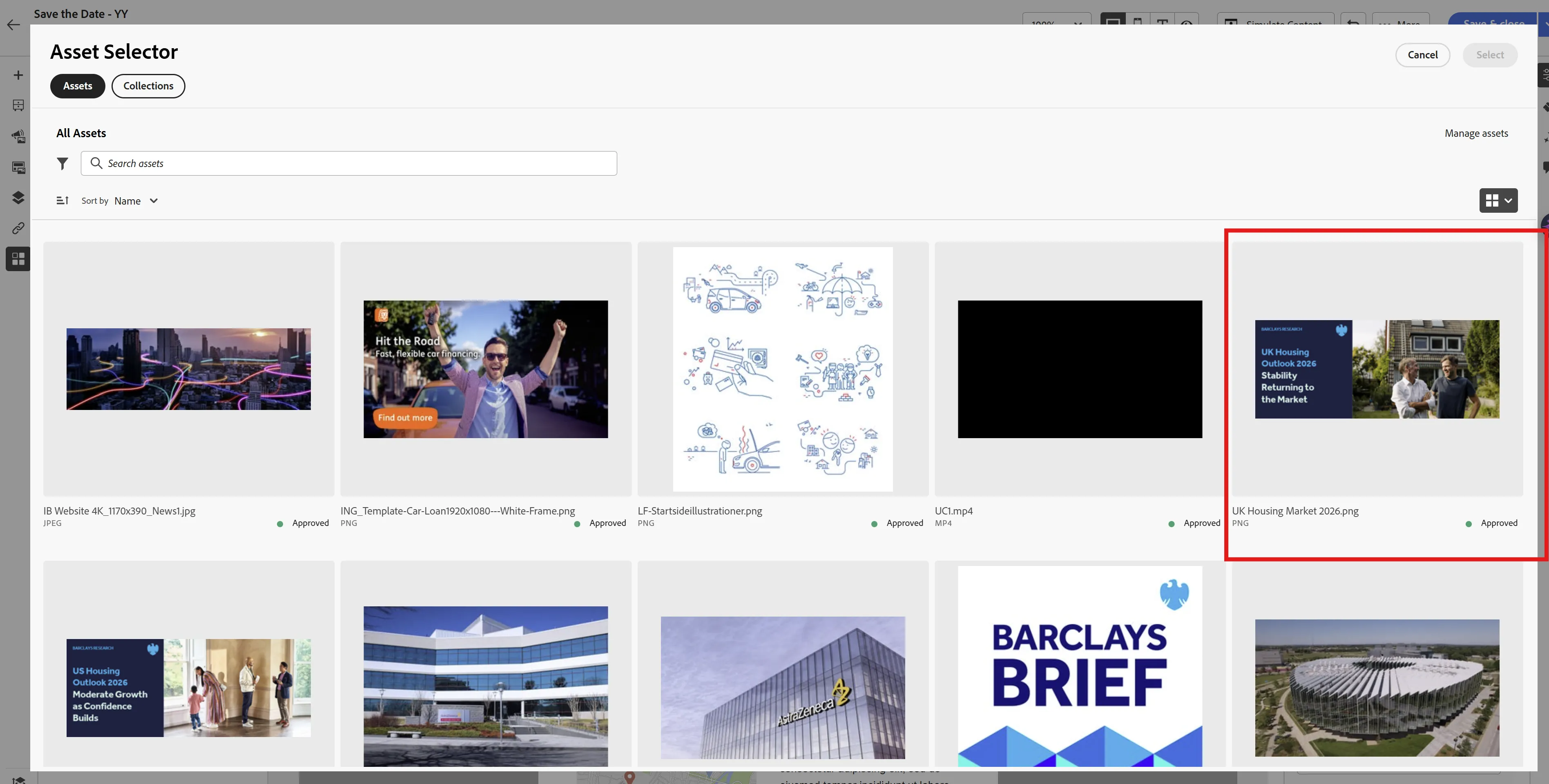The width and height of the screenshot is (1549, 784).
Task: Open the Manage assets link
Action: 1476,134
